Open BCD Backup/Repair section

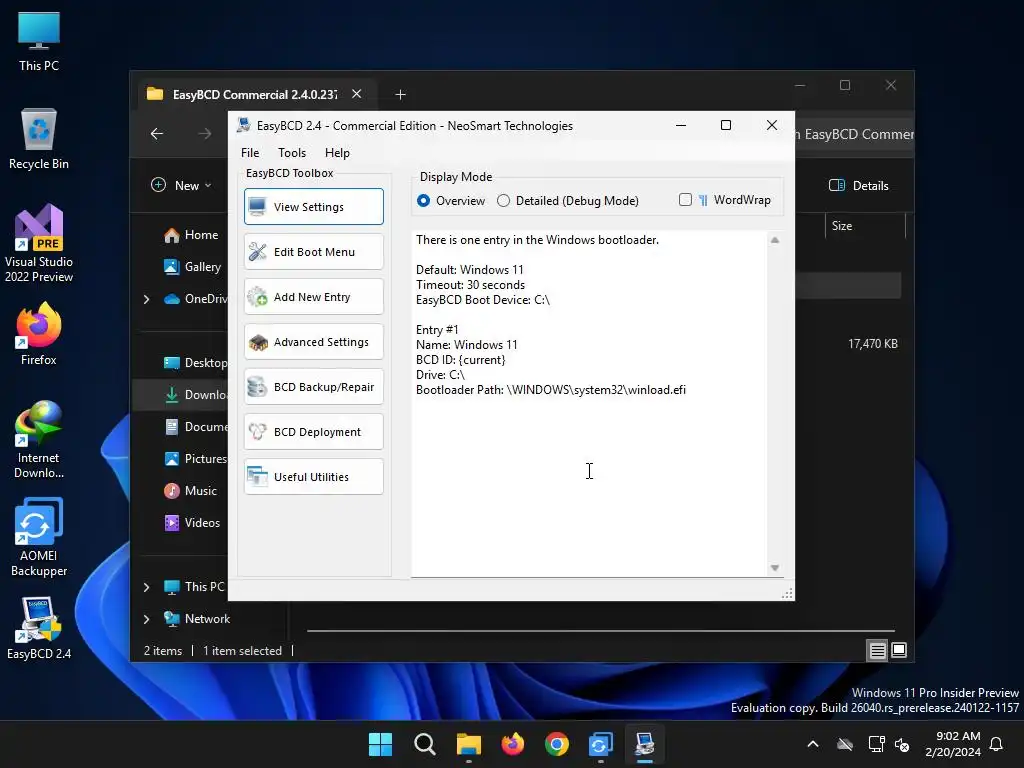(x=313, y=387)
